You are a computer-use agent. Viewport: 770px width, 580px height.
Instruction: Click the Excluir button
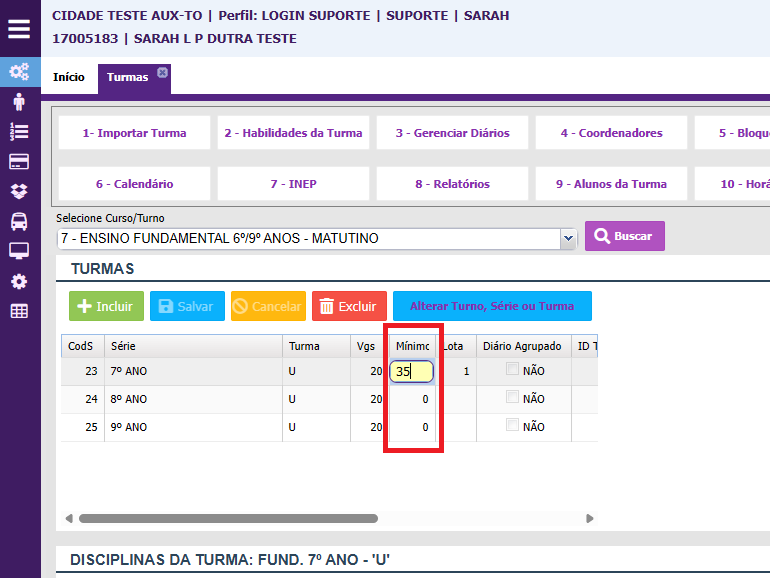click(x=349, y=306)
